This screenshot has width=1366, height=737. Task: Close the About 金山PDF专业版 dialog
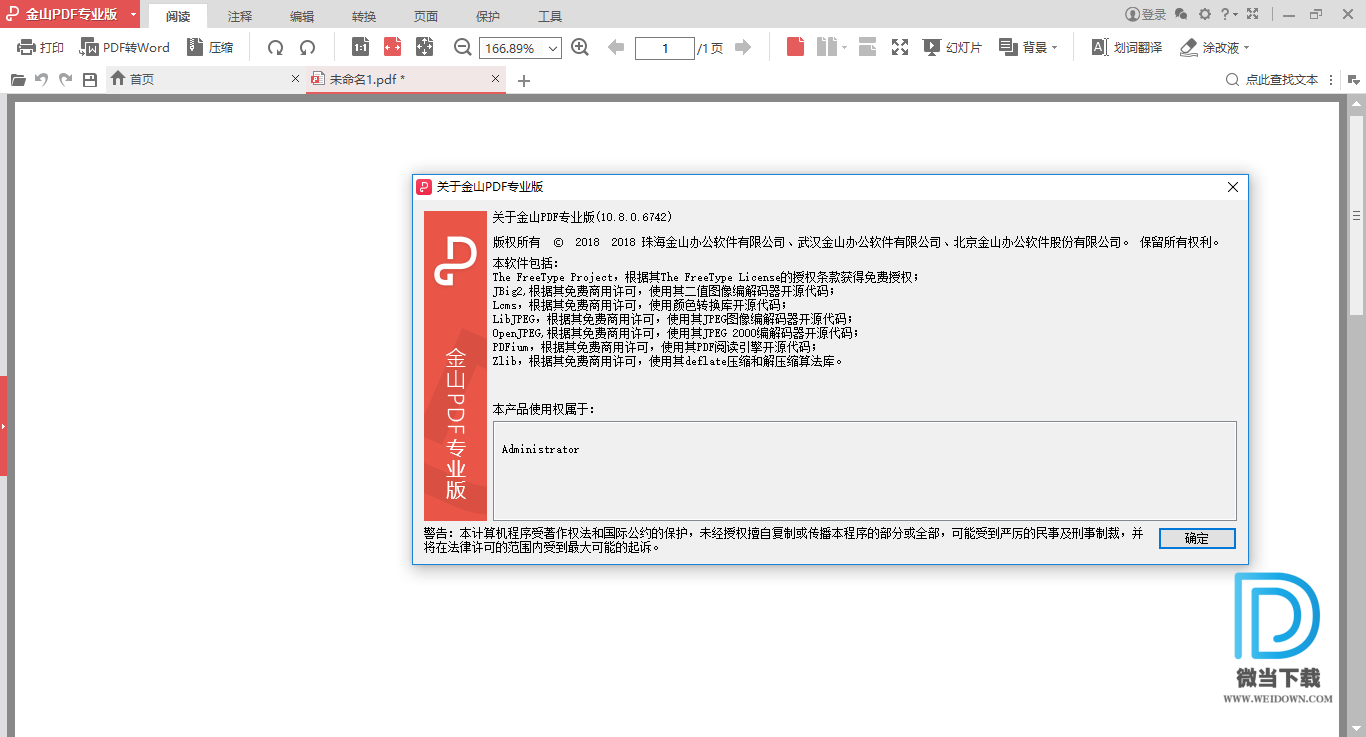pos(1233,187)
